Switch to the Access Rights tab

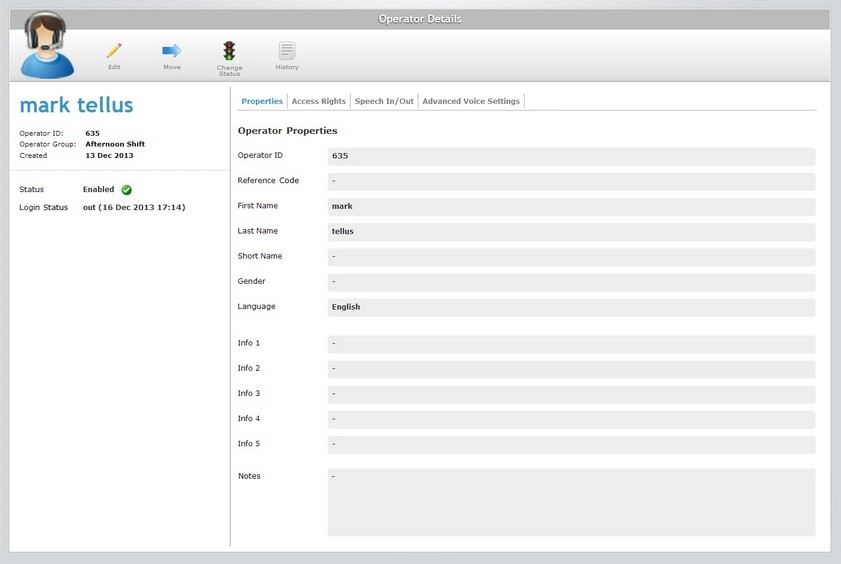tap(319, 101)
